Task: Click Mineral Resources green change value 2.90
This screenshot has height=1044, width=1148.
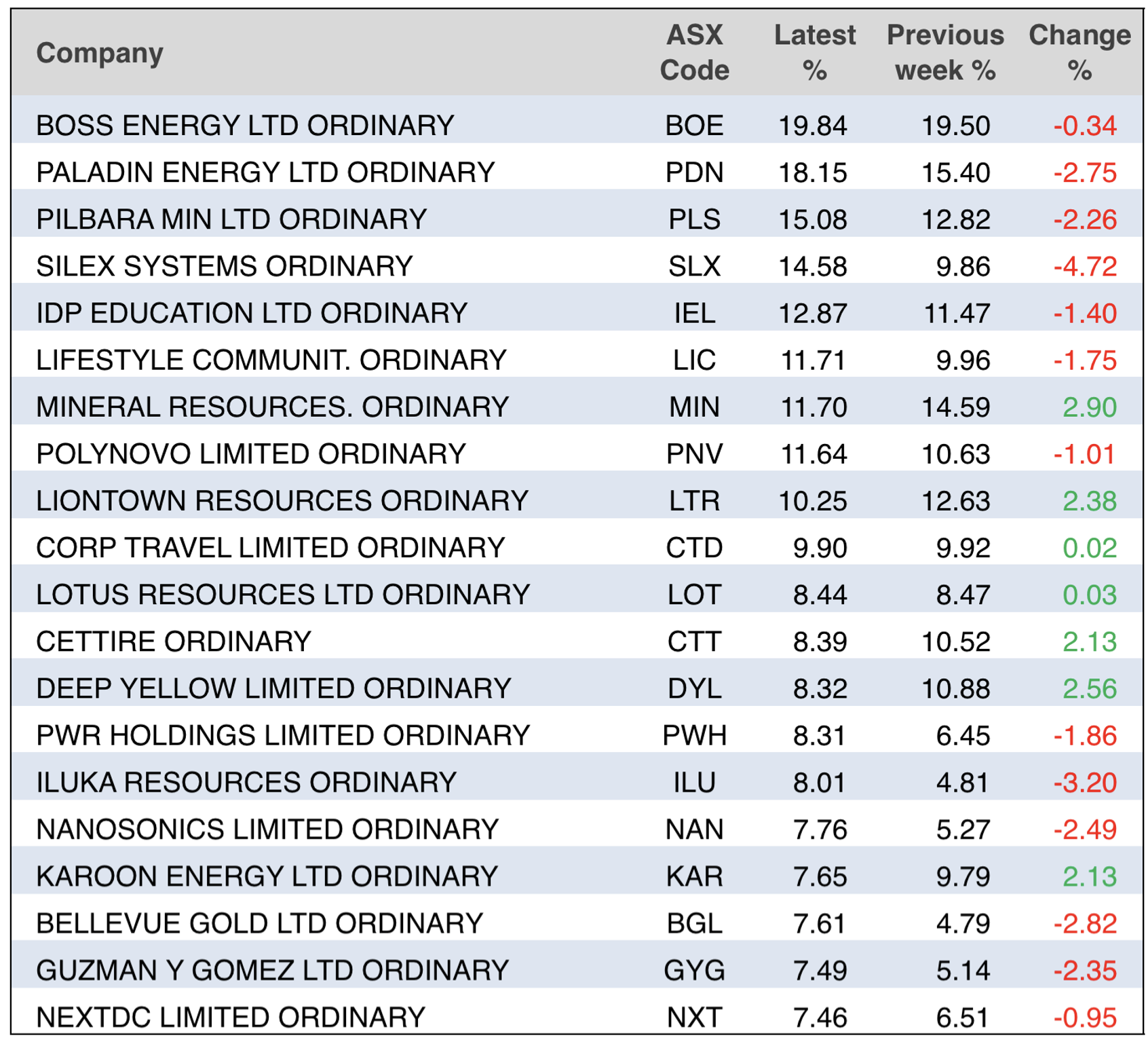Action: [x=1089, y=407]
